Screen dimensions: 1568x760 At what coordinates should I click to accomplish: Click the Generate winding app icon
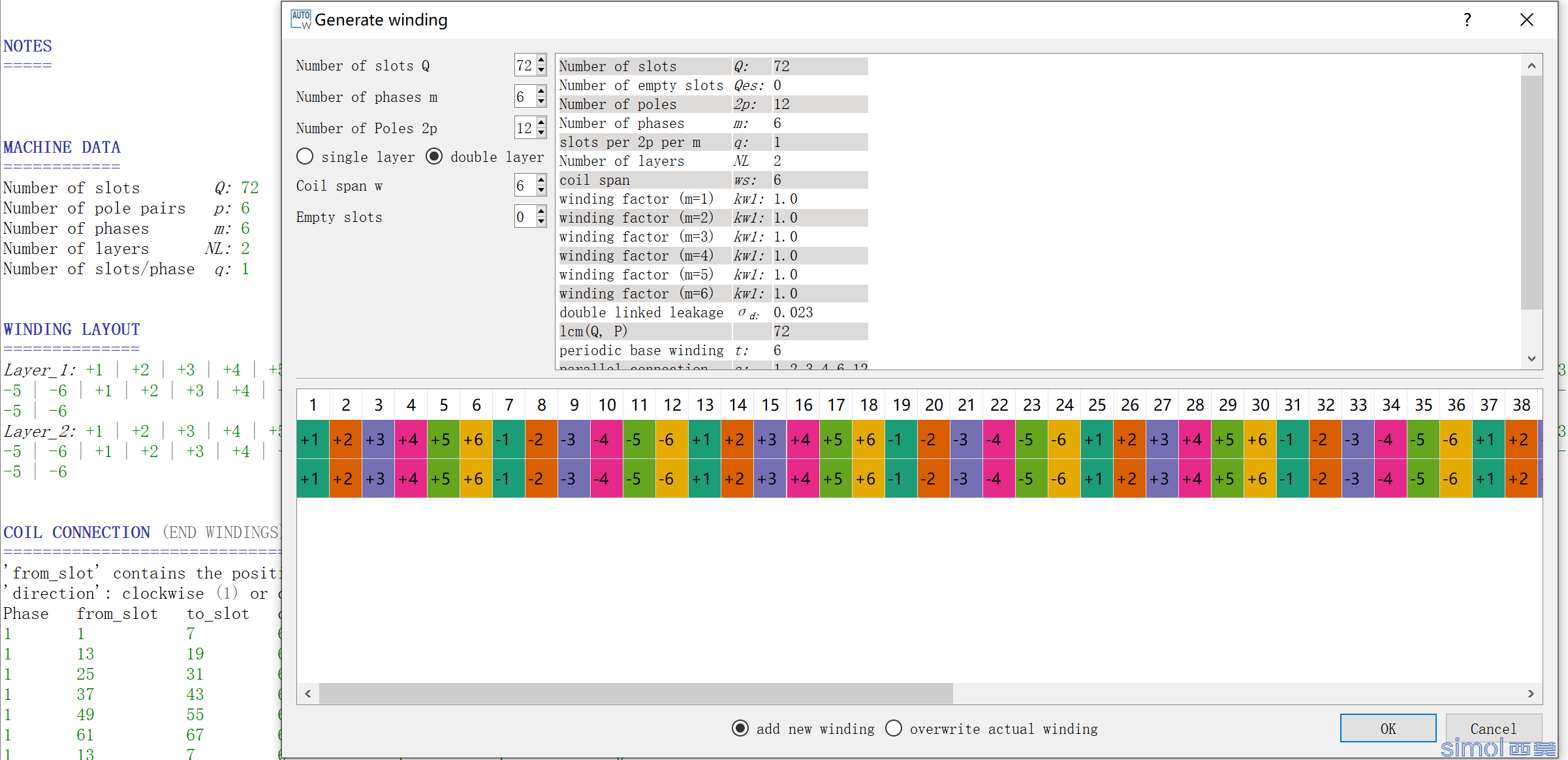click(301, 20)
